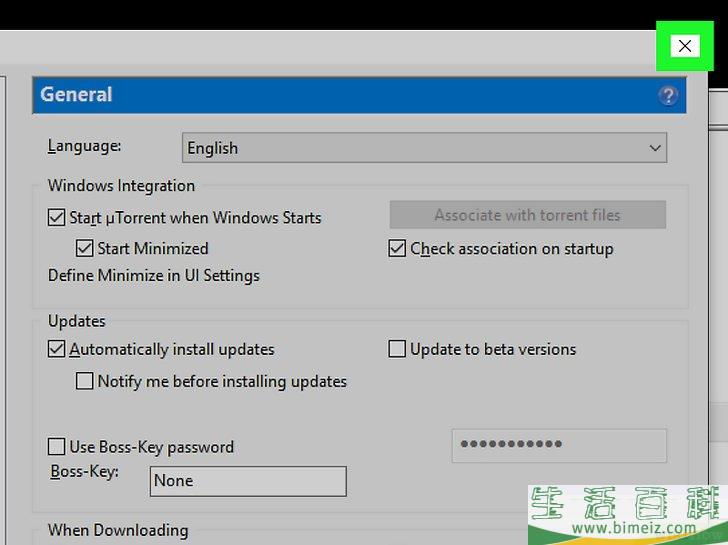Click the Boss-Key password field

pos(559,446)
